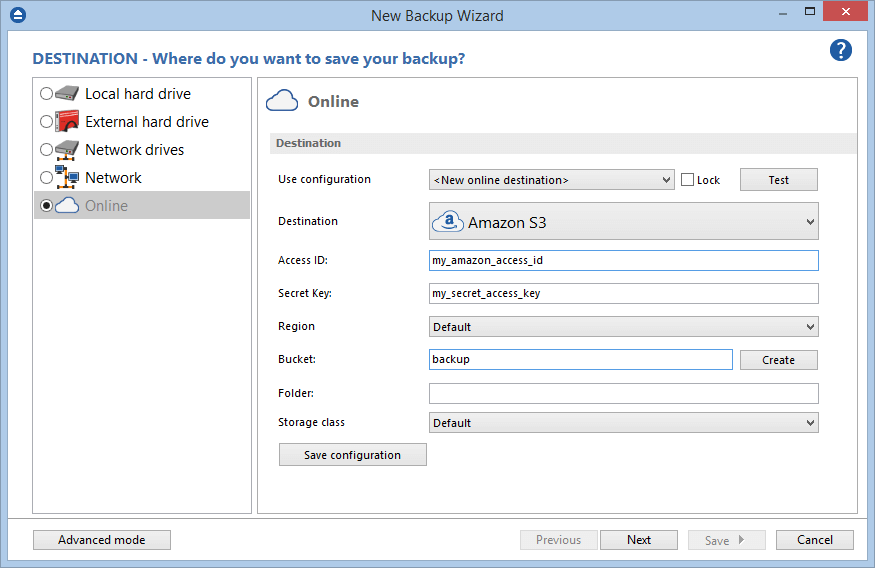Expand the Storage class dropdown
The height and width of the screenshot is (568, 875).
click(x=623, y=422)
